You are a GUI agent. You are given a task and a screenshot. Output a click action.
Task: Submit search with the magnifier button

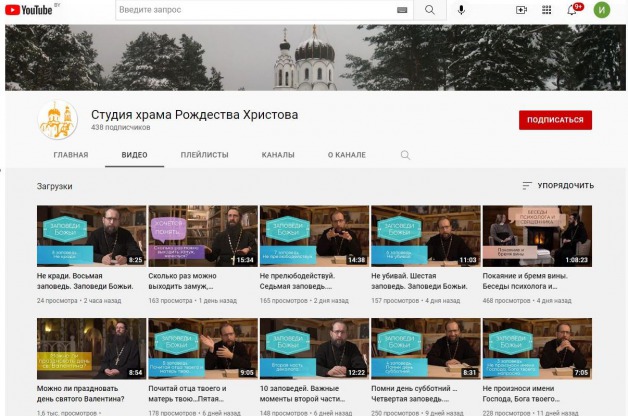(x=430, y=10)
